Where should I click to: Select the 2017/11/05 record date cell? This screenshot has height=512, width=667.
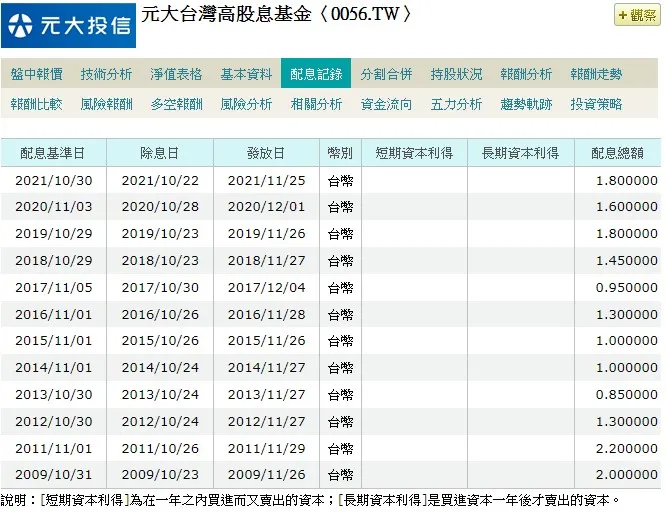54,287
